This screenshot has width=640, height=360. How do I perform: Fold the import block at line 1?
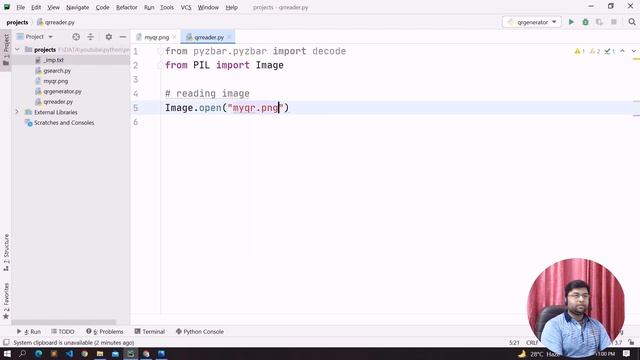[160, 51]
